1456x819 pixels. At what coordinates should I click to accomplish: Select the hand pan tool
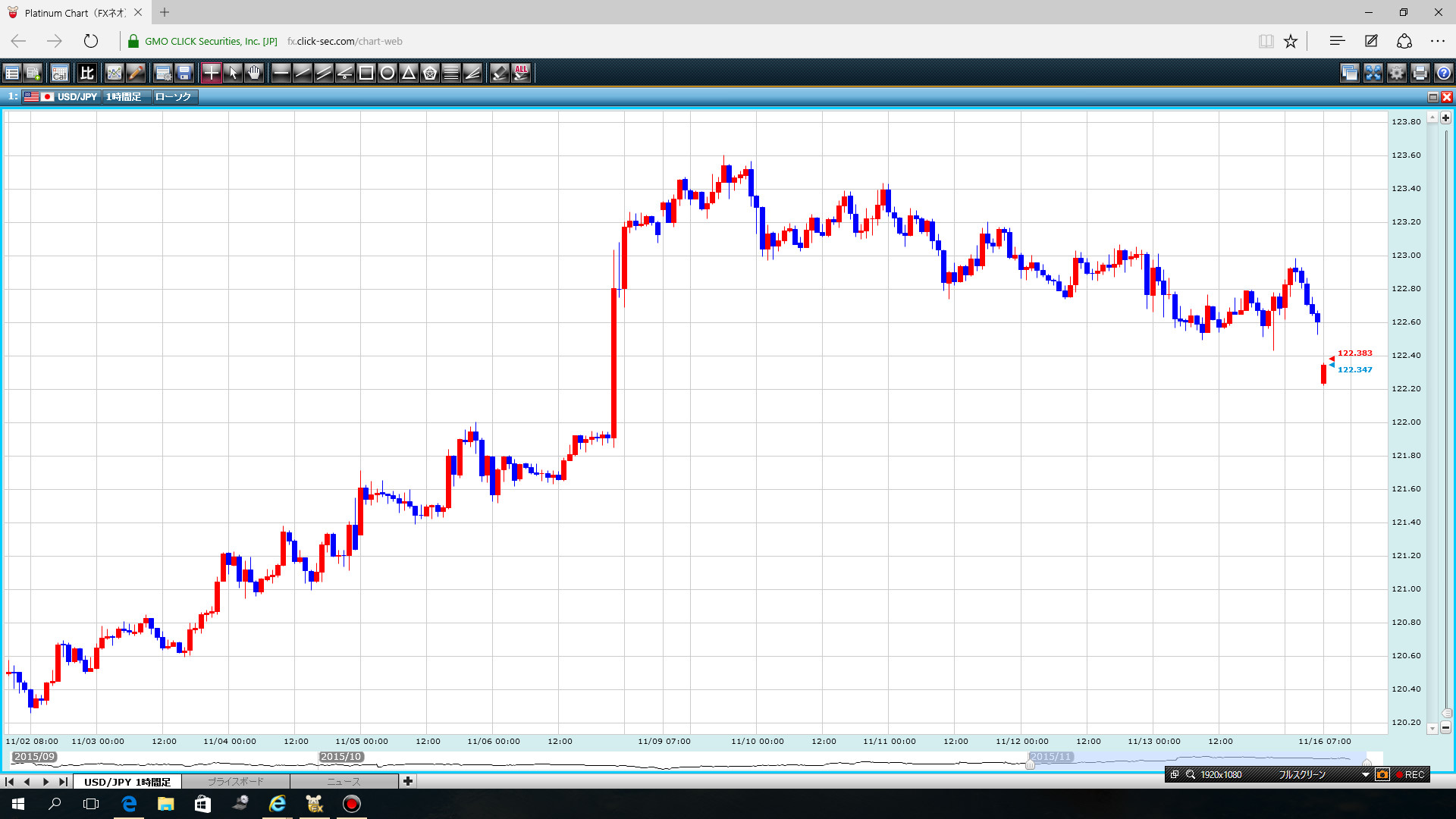254,73
